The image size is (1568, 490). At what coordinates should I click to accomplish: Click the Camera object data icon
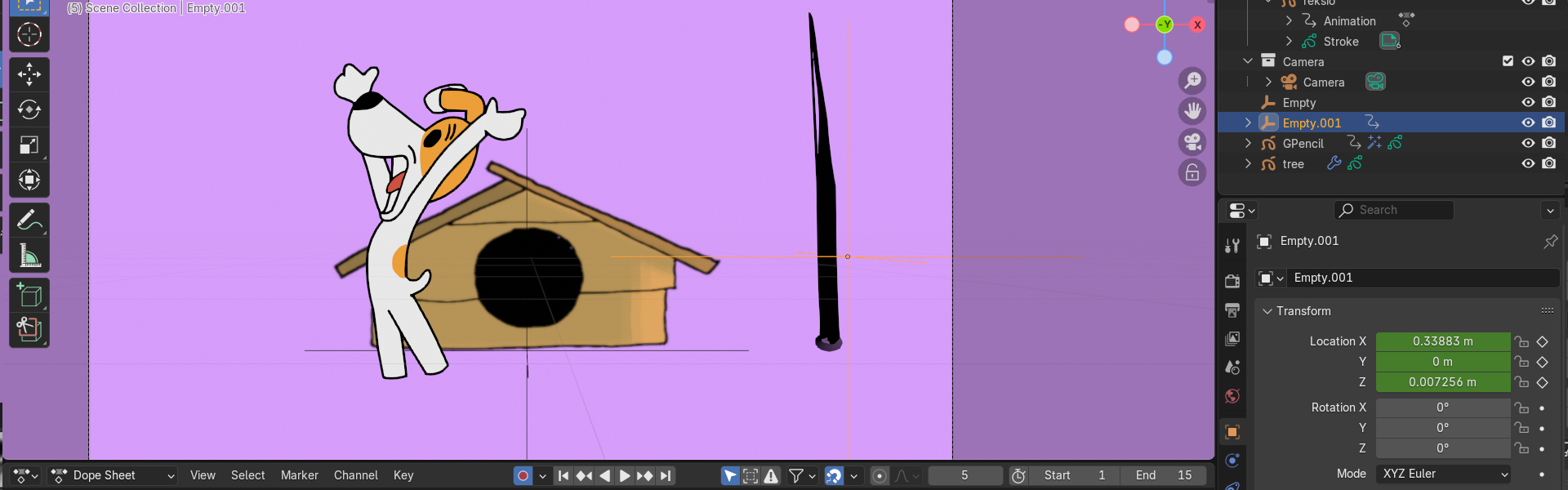click(x=1375, y=82)
